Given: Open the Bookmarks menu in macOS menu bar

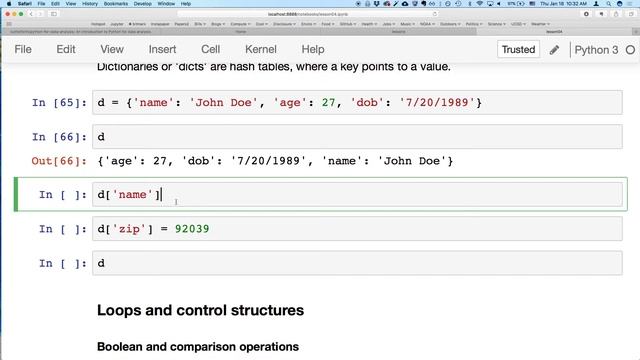Looking at the screenshot, I should (x=116, y=4).
